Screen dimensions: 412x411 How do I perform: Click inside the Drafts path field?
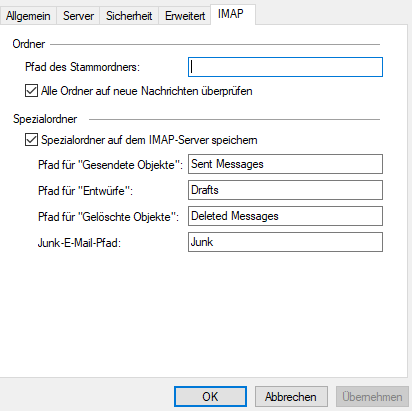pos(285,190)
